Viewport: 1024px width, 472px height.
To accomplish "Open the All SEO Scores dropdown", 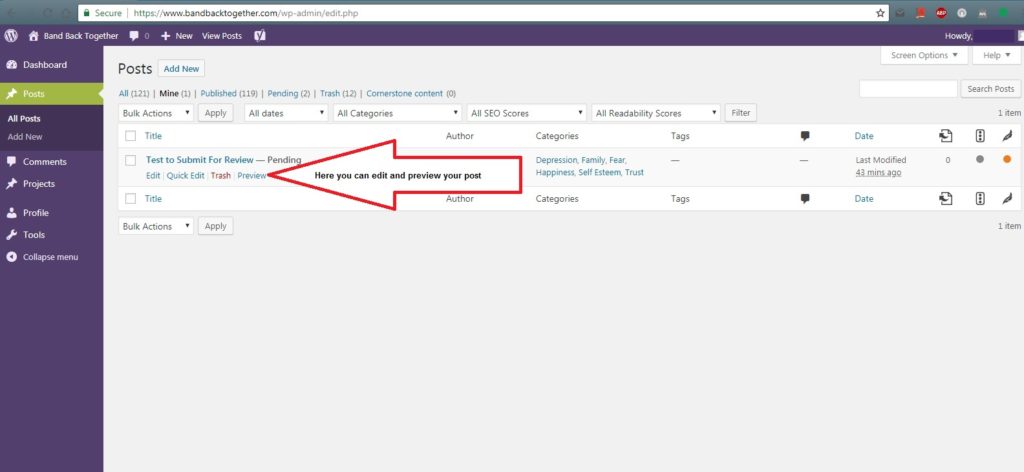I will click(x=526, y=113).
